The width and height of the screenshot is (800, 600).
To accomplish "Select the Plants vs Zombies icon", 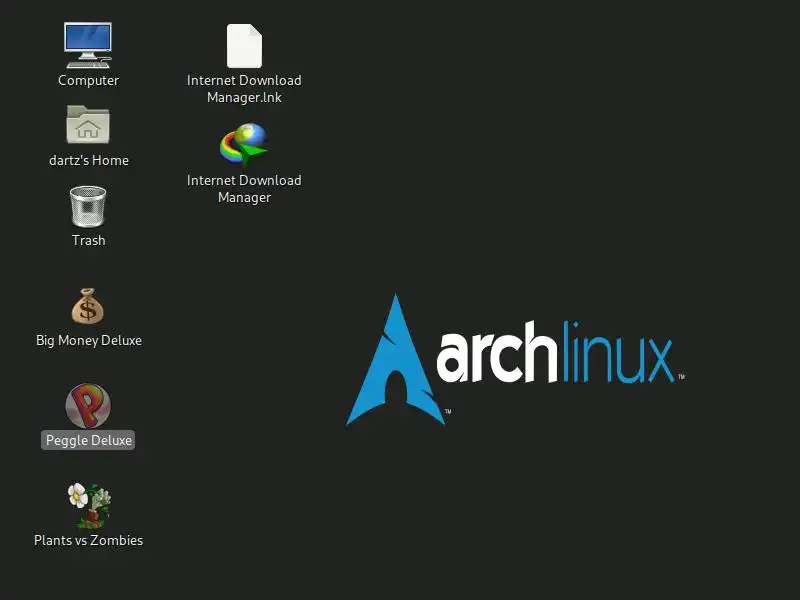I will tap(89, 506).
